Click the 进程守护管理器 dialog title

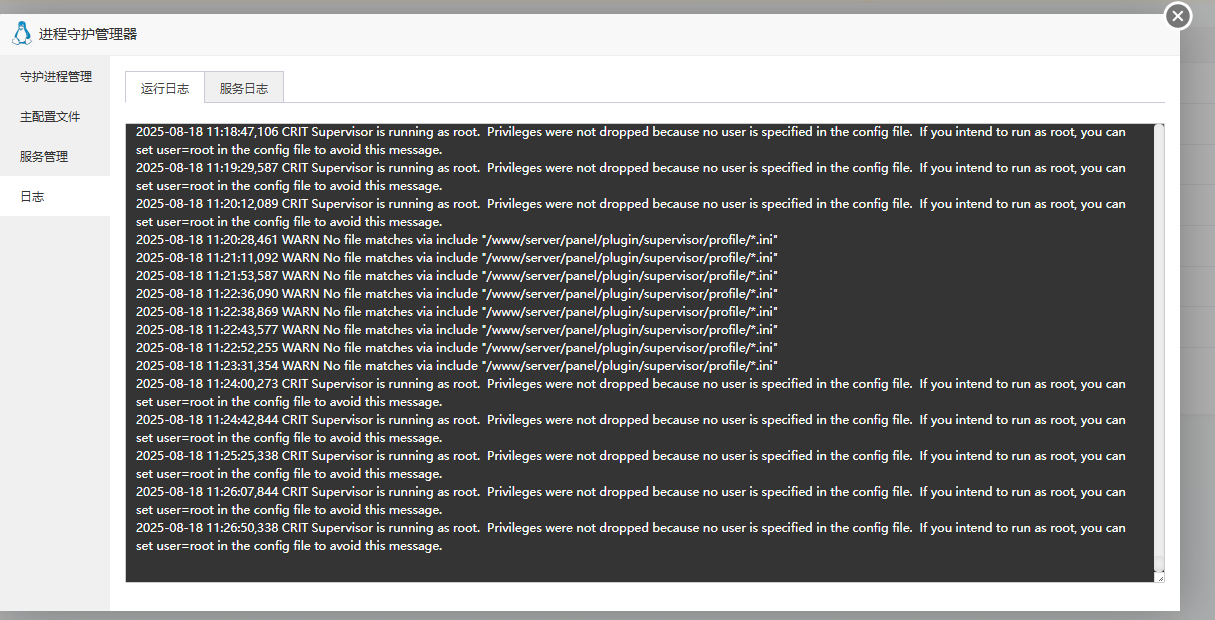[88, 34]
